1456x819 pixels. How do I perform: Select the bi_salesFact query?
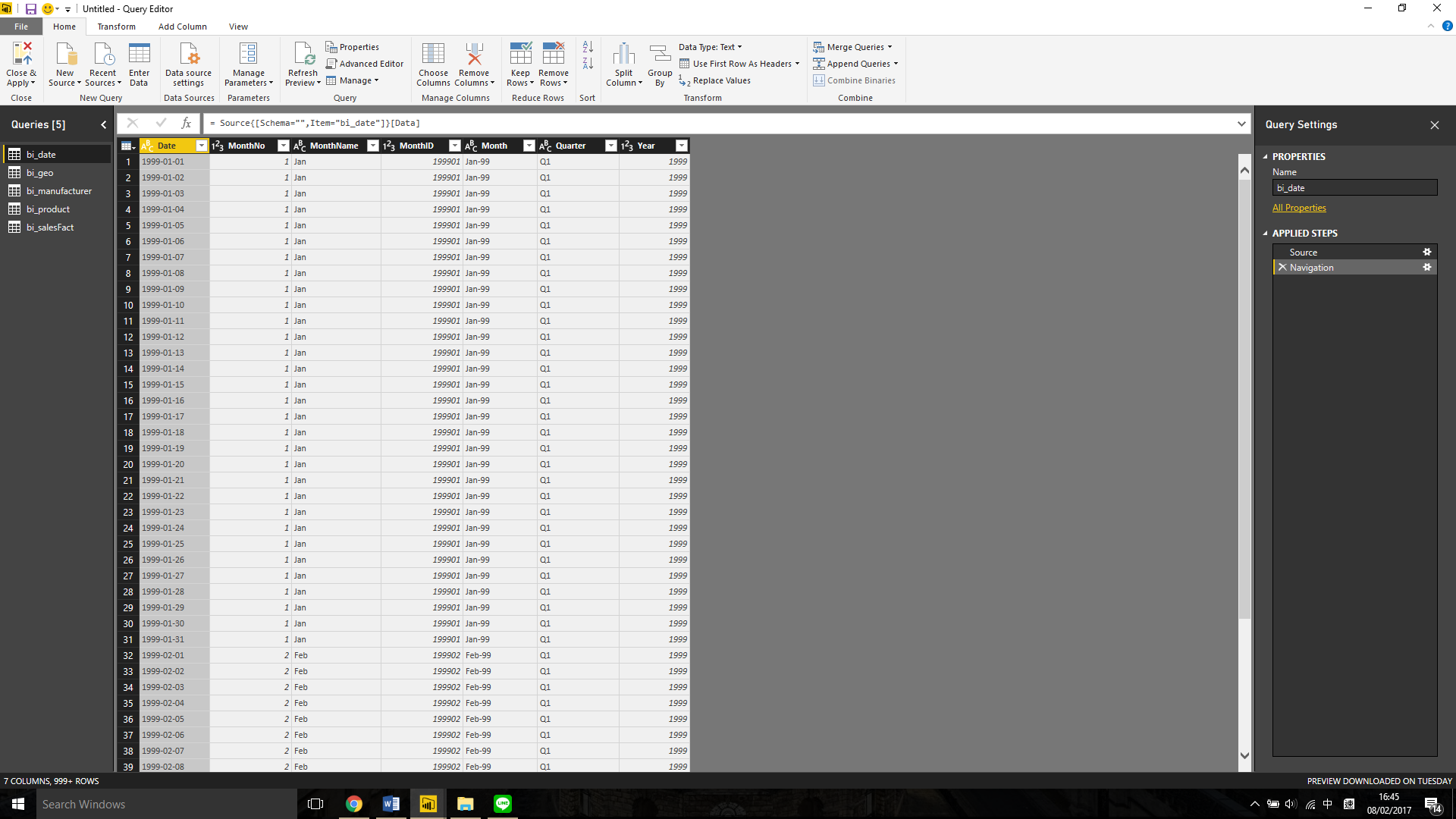57,227
